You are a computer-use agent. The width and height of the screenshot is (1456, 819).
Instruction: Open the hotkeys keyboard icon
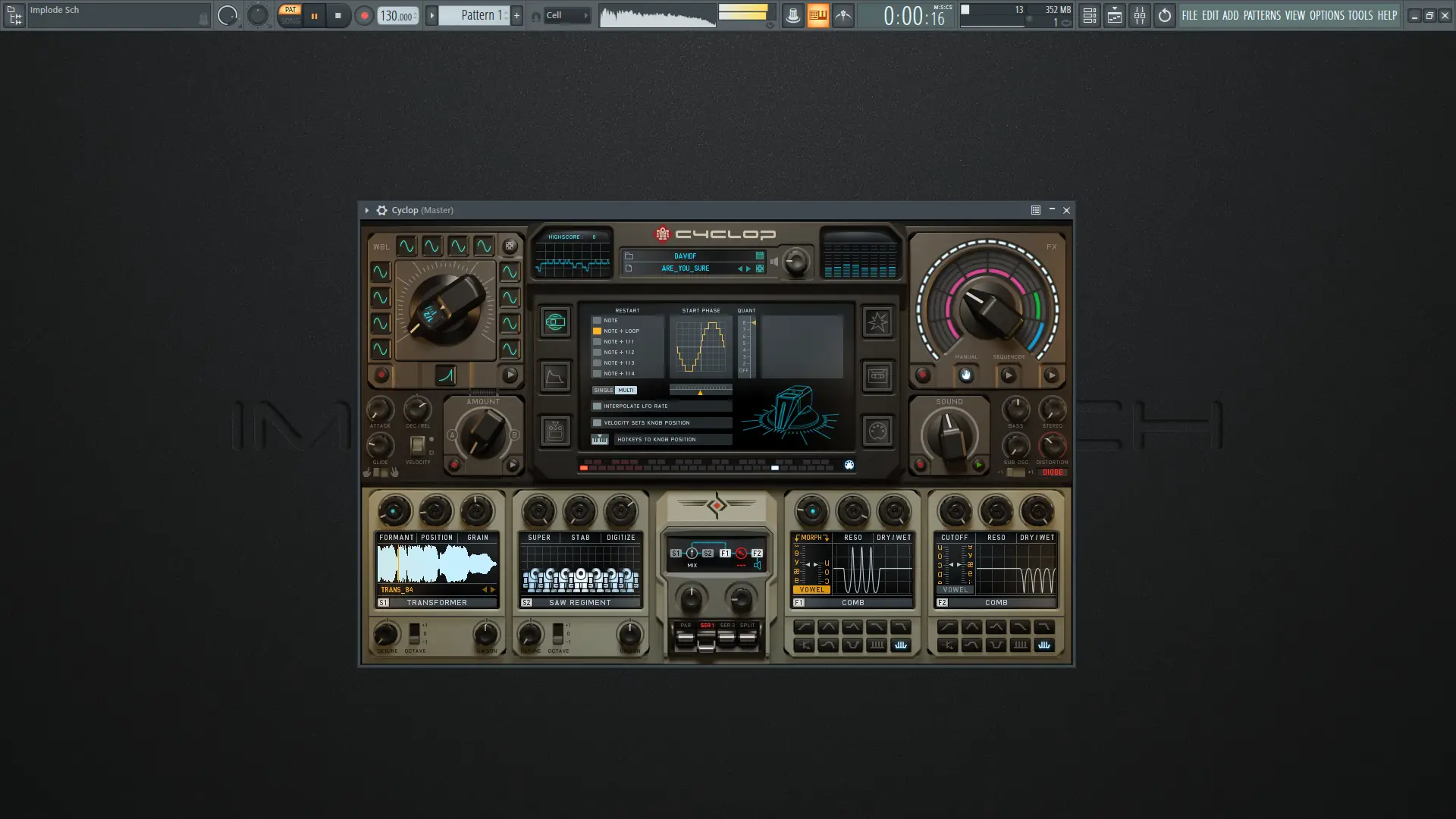(600, 440)
